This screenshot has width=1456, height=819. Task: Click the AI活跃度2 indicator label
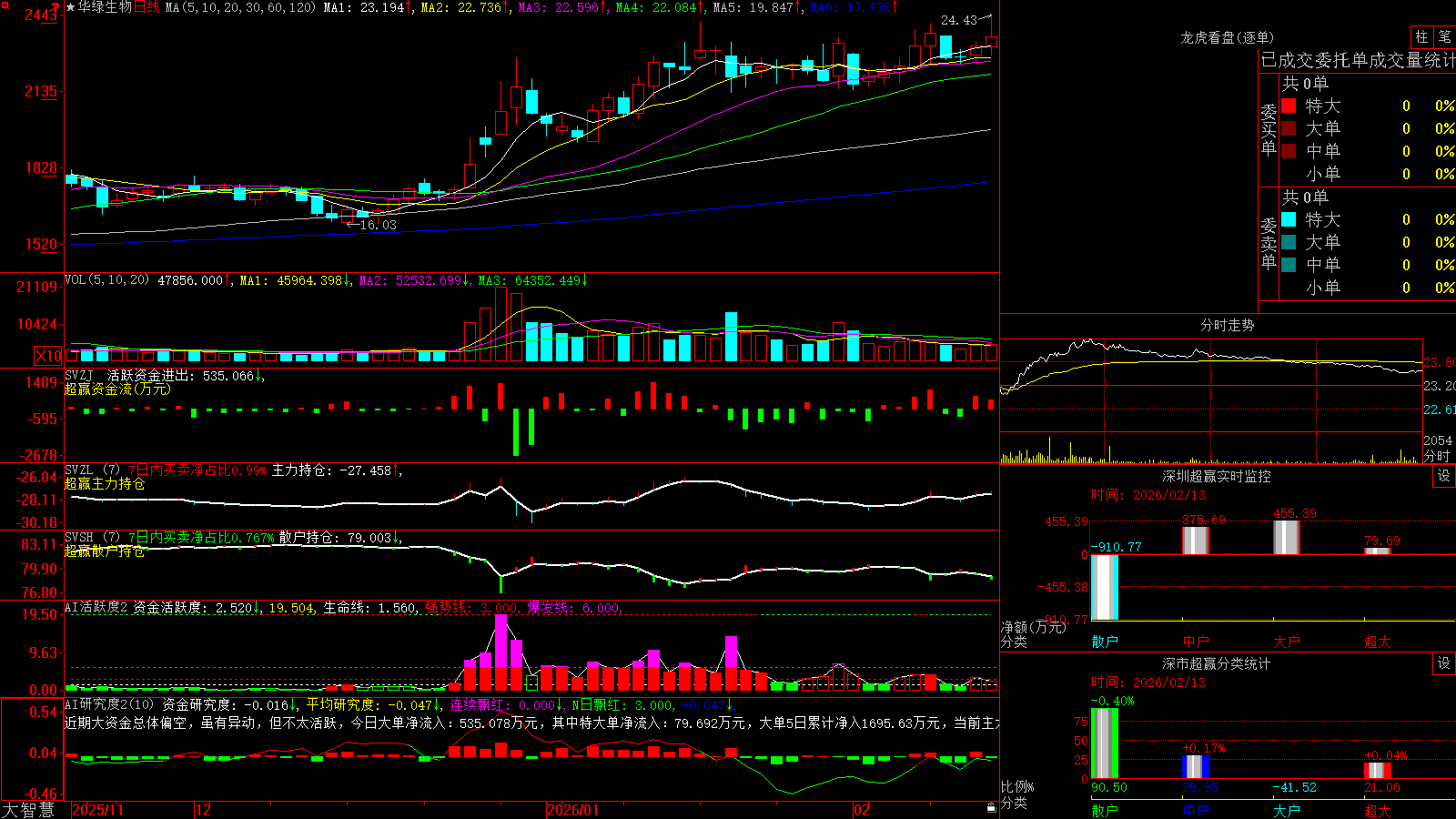pyautogui.click(x=96, y=608)
